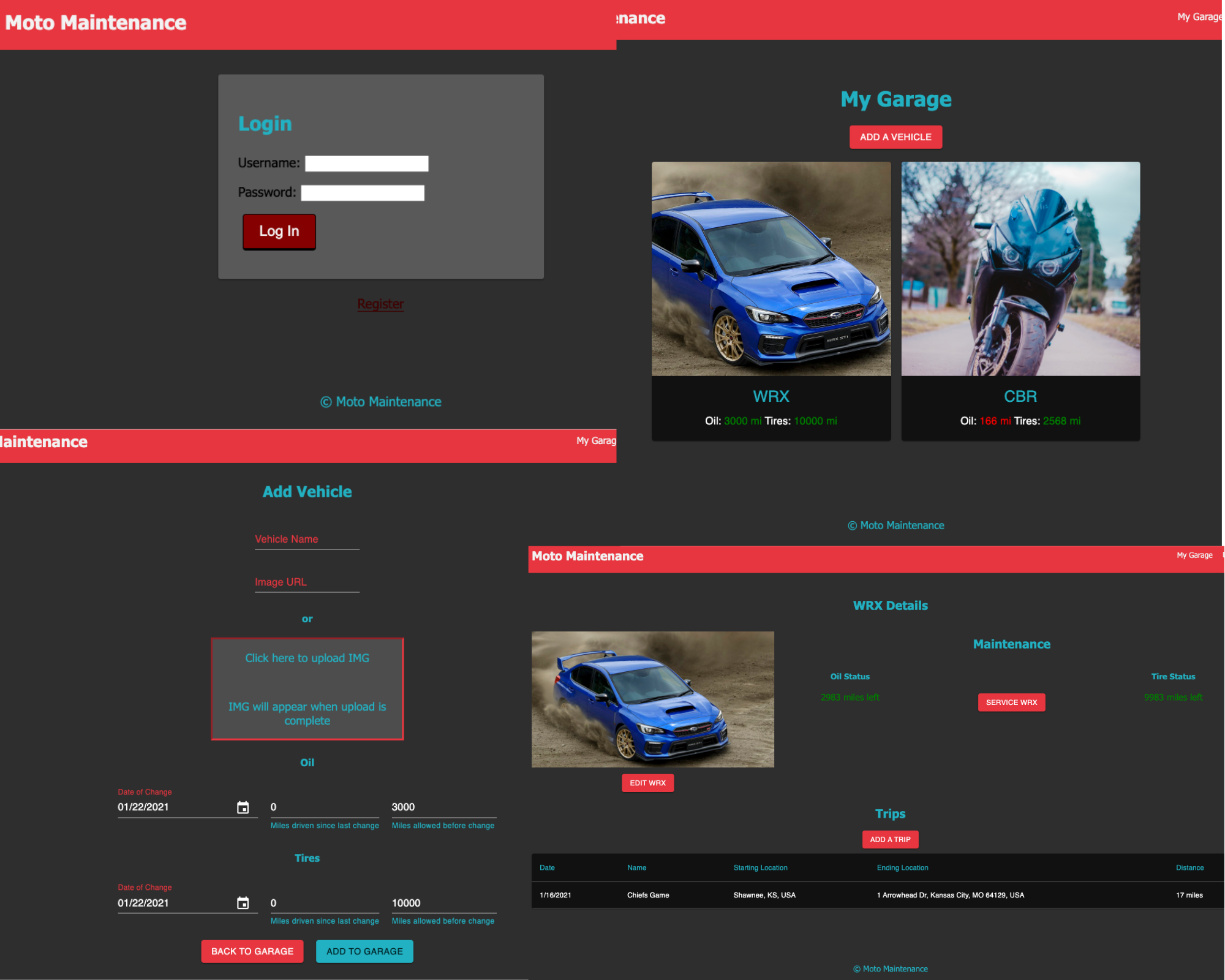The height and width of the screenshot is (980, 1225).
Task: Open the Tires date calendar picker icon
Action: pyautogui.click(x=243, y=903)
